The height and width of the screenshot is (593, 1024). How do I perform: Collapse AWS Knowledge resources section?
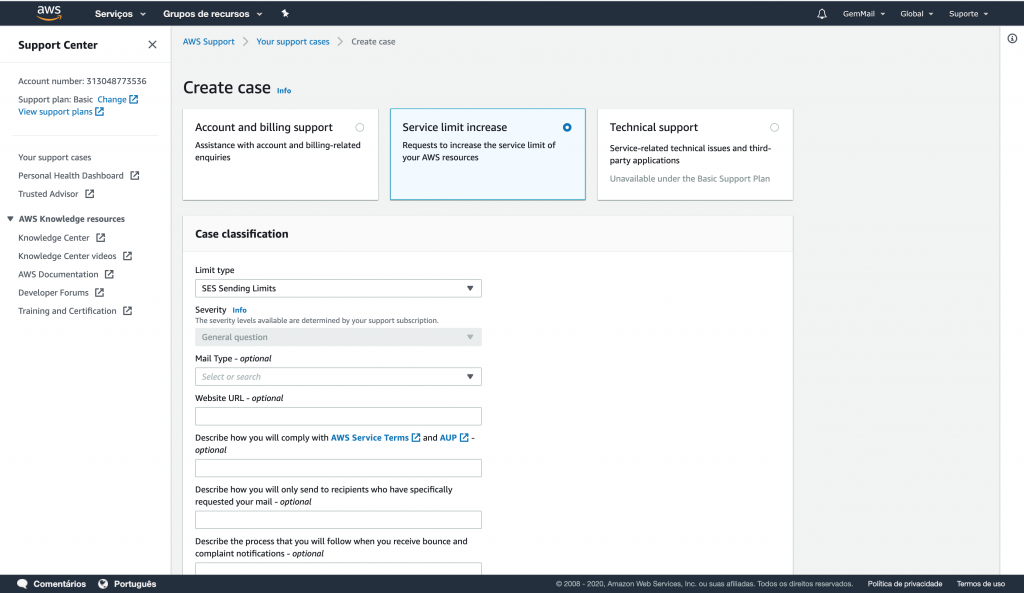(x=10, y=219)
